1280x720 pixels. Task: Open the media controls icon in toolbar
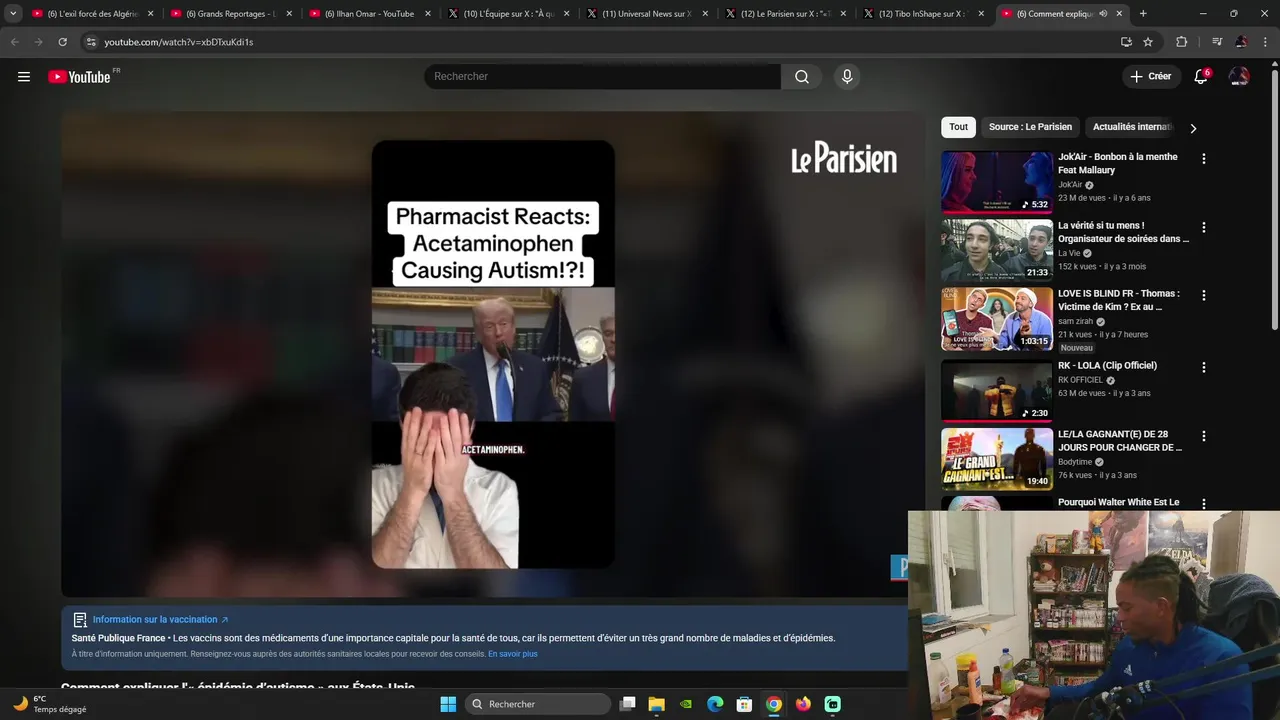pyautogui.click(x=1217, y=42)
